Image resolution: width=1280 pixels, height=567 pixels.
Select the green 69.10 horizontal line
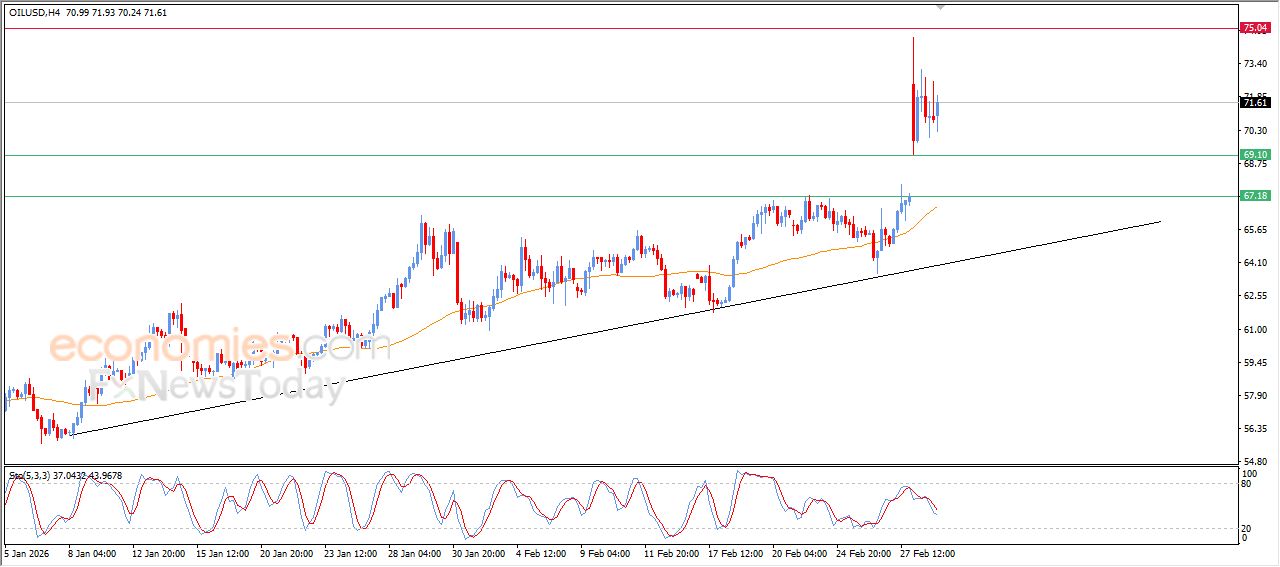point(500,155)
